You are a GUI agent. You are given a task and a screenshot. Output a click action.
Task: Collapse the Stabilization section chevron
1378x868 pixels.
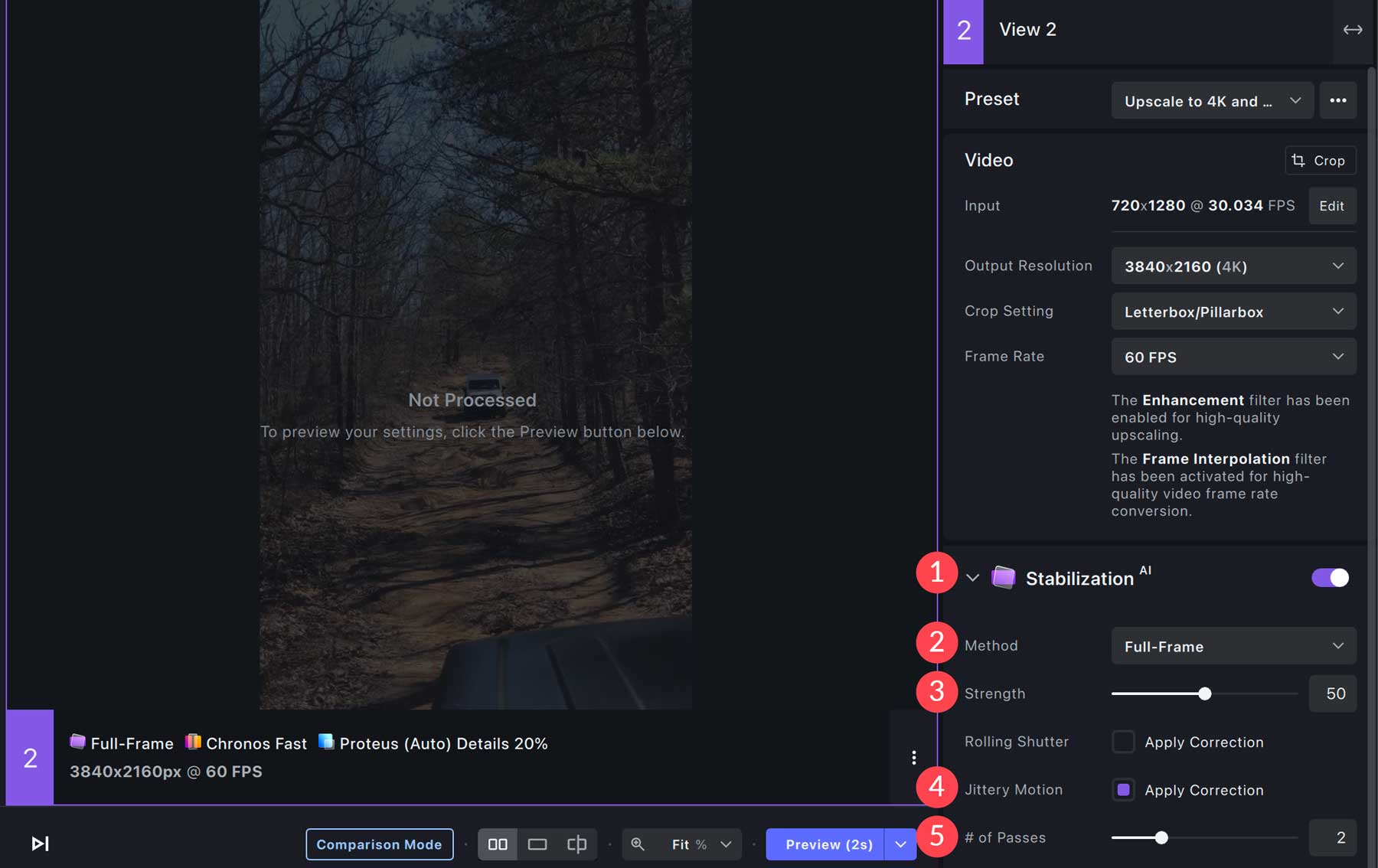point(973,578)
